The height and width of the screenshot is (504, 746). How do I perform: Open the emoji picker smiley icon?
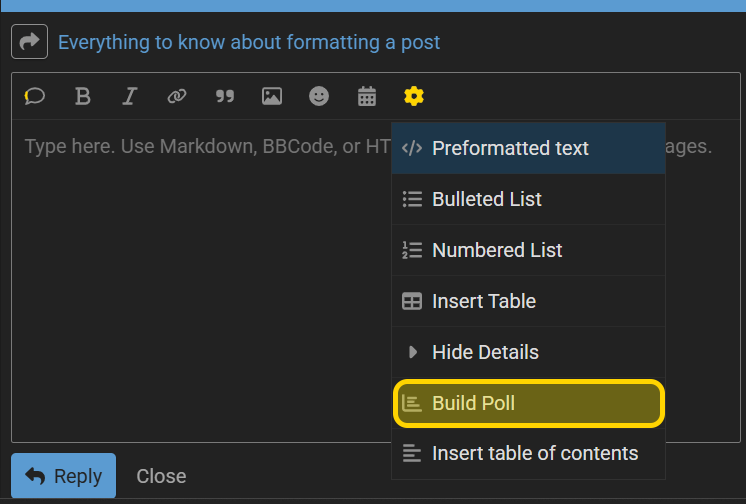[x=319, y=96]
